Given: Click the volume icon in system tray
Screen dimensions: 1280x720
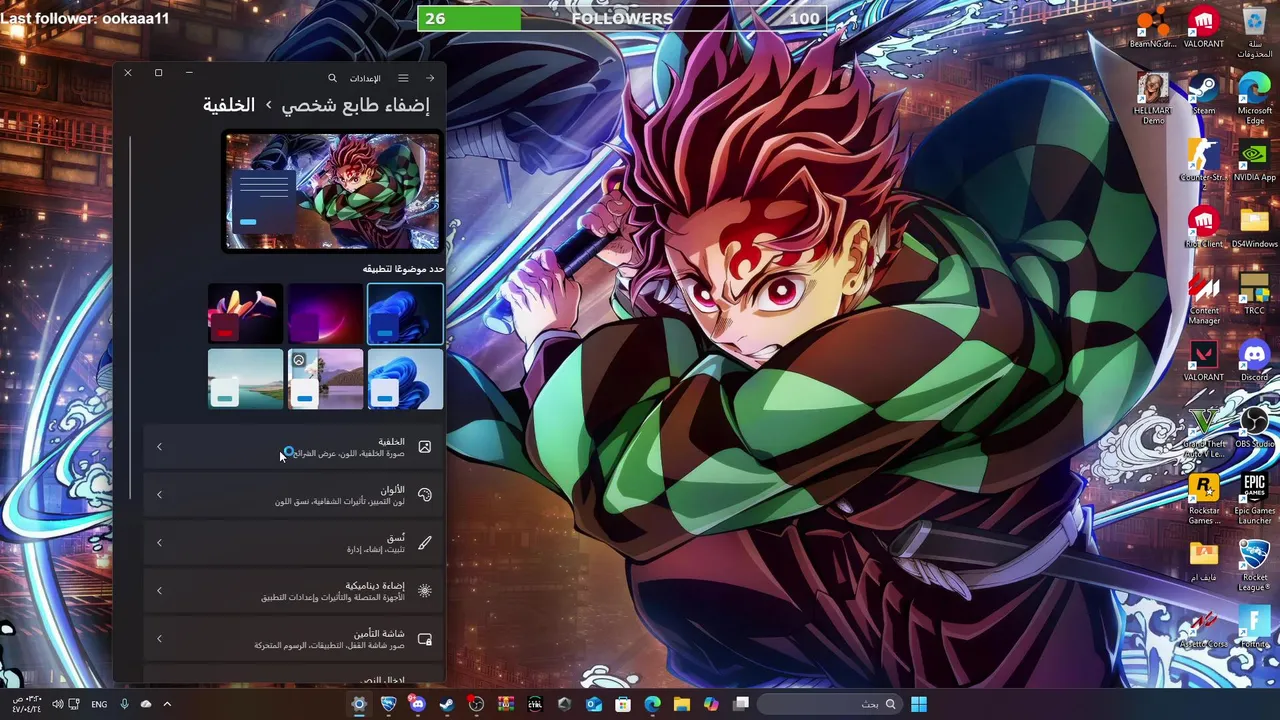Looking at the screenshot, I should [57, 704].
